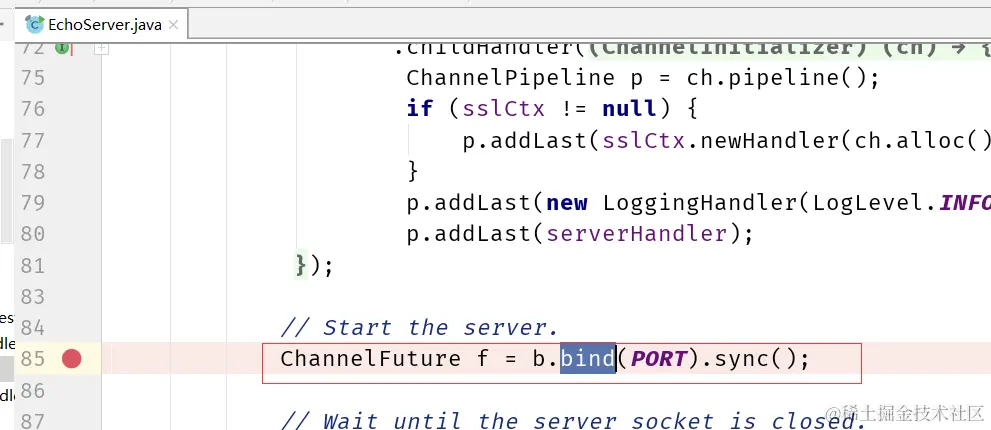
Task: Click line number 75 in the gutter
Action: point(32,78)
